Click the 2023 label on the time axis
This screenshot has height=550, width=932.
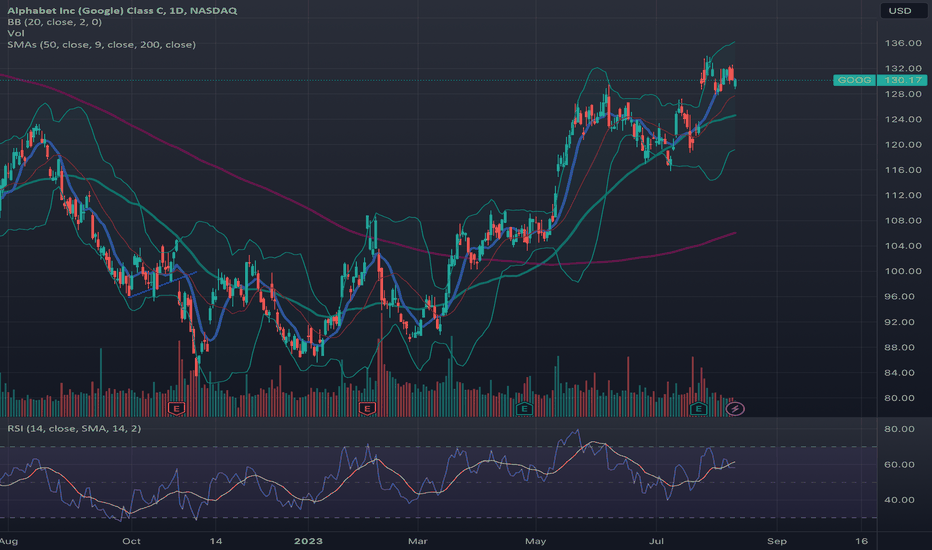pyautogui.click(x=308, y=541)
